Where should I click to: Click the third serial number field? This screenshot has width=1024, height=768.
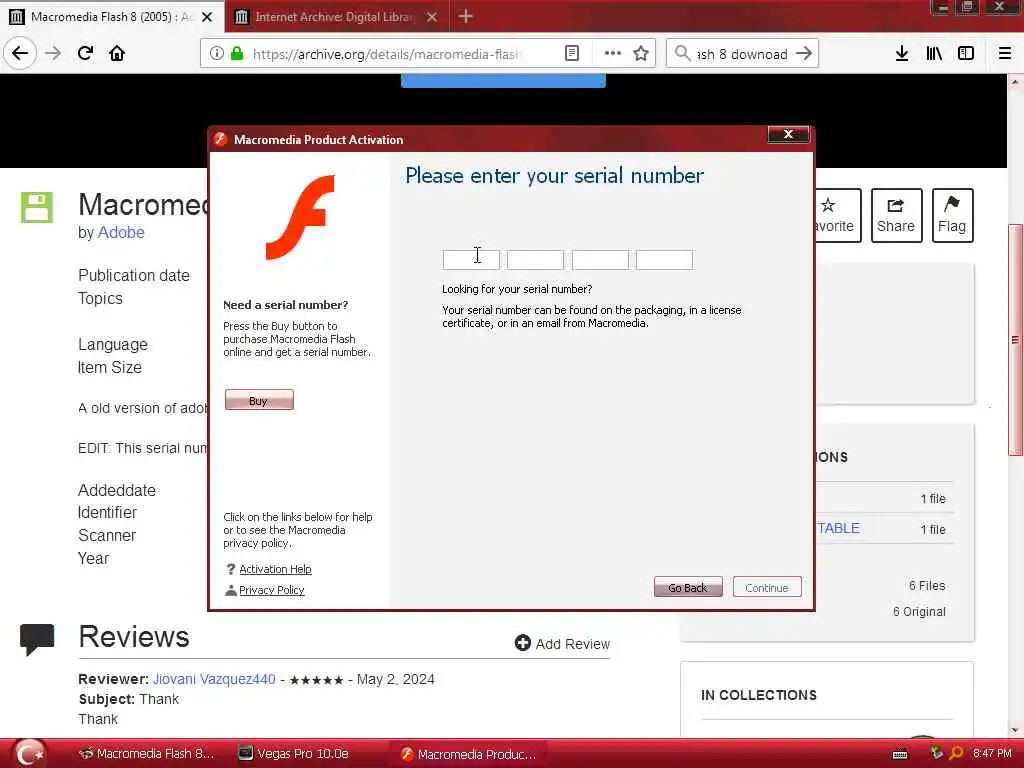(600, 260)
